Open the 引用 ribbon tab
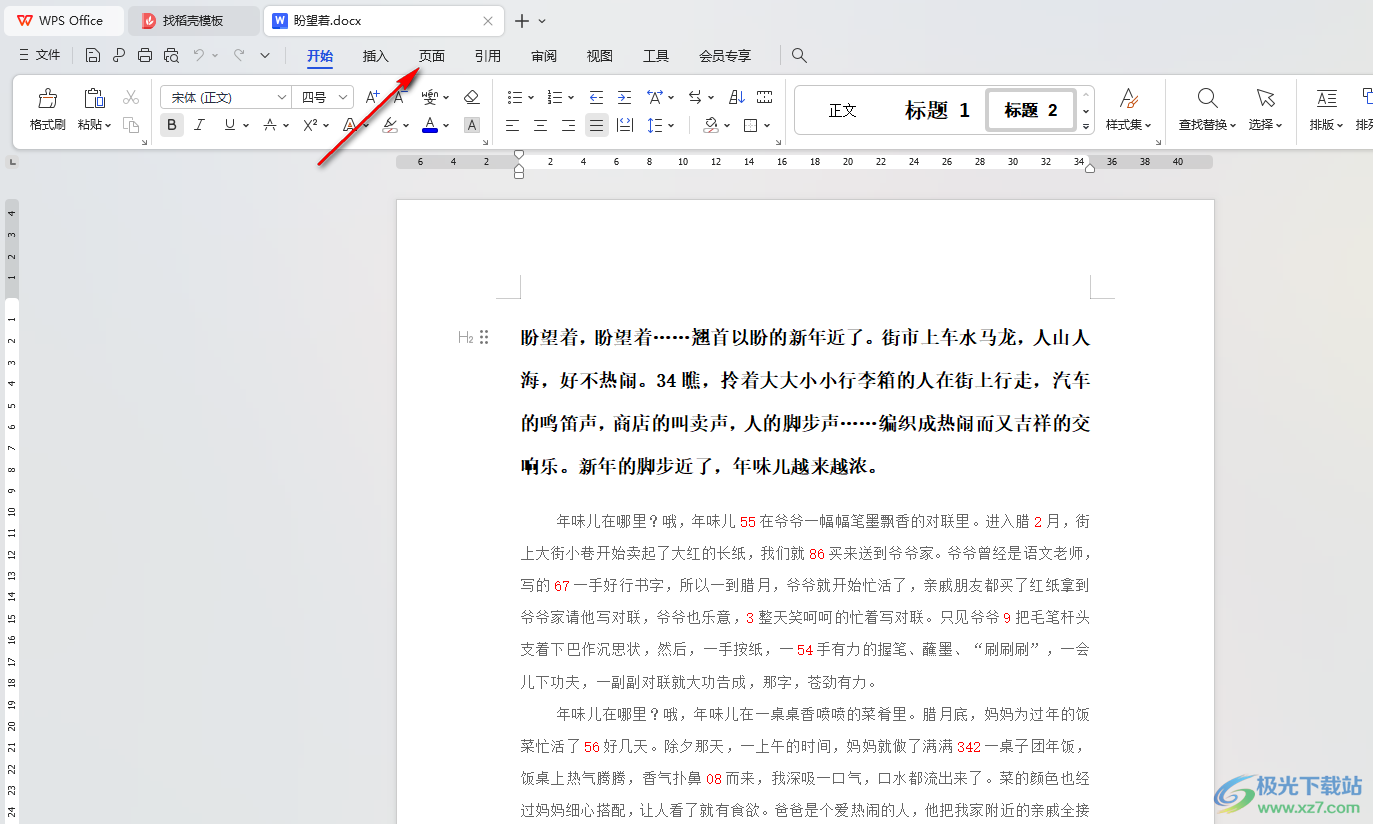The width and height of the screenshot is (1373, 824). [487, 56]
